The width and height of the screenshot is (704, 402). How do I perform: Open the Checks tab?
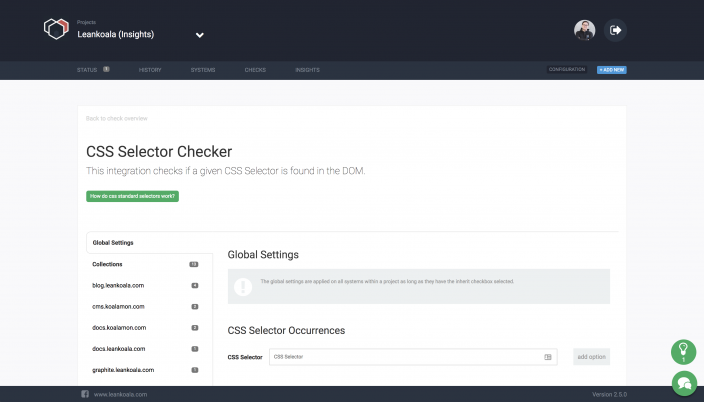click(x=255, y=70)
